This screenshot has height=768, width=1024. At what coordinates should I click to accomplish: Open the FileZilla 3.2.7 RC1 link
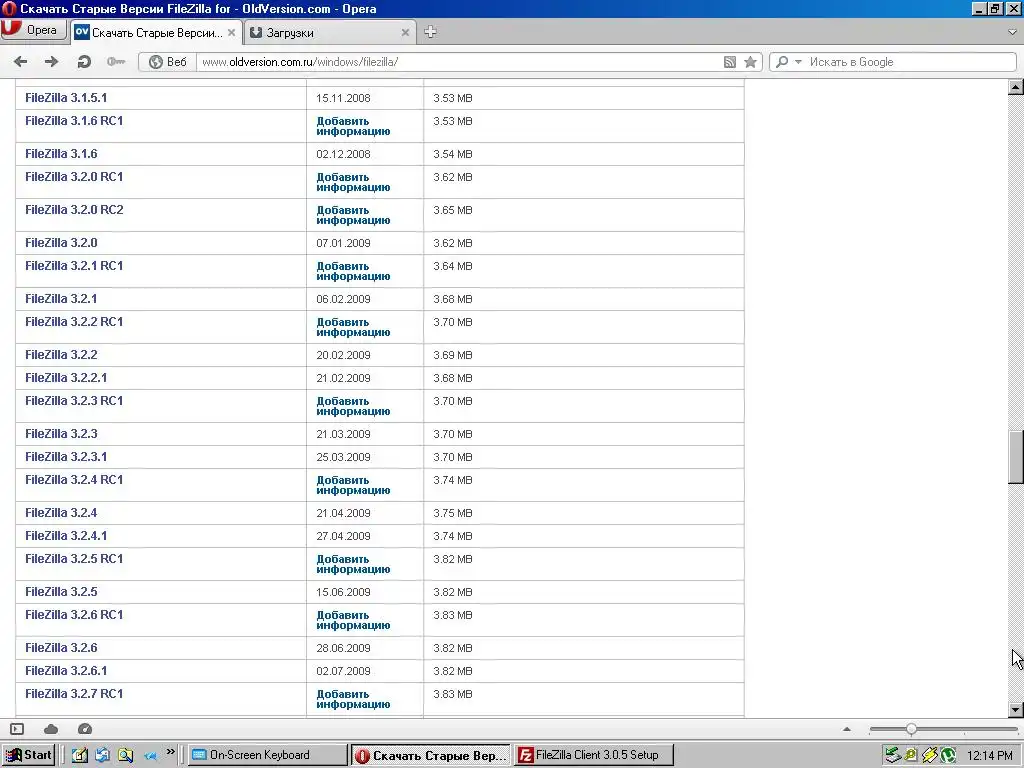[74, 694]
